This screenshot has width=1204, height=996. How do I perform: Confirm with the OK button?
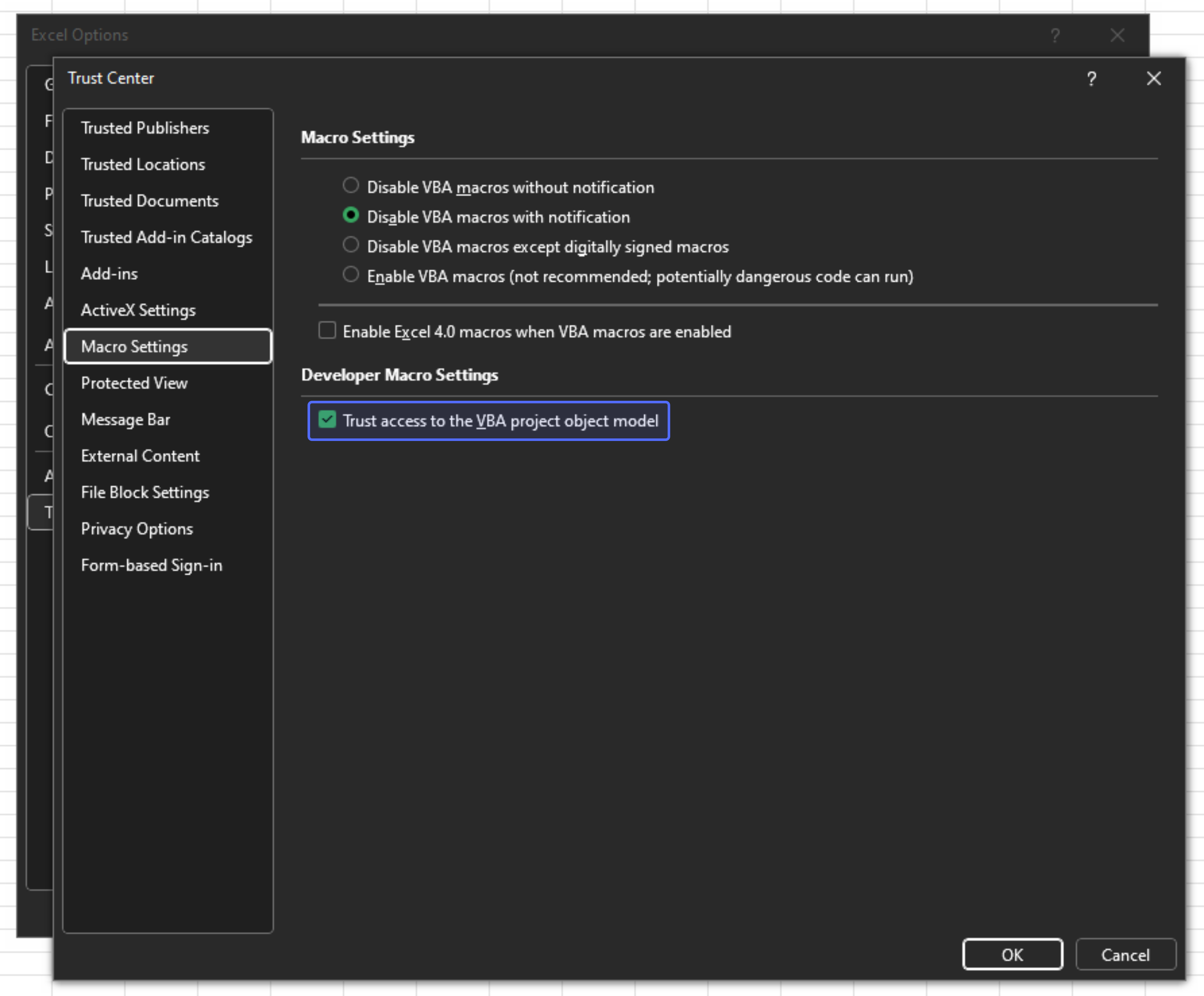coord(1013,955)
